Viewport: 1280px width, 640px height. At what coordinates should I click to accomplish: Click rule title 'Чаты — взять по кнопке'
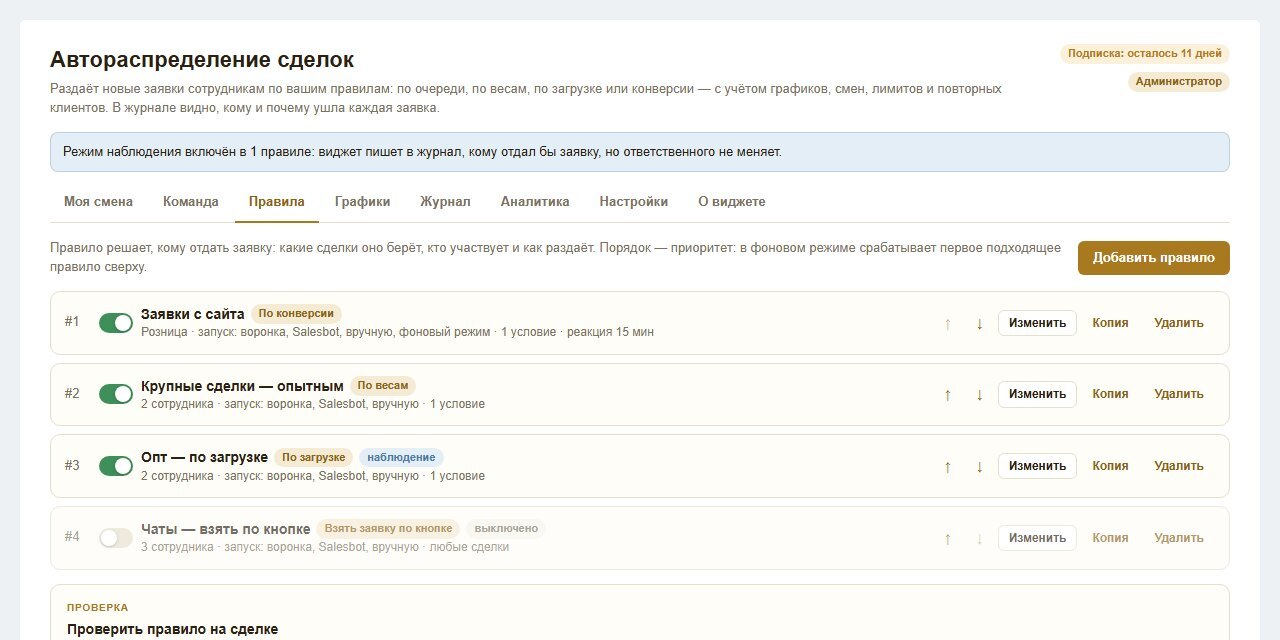click(225, 528)
